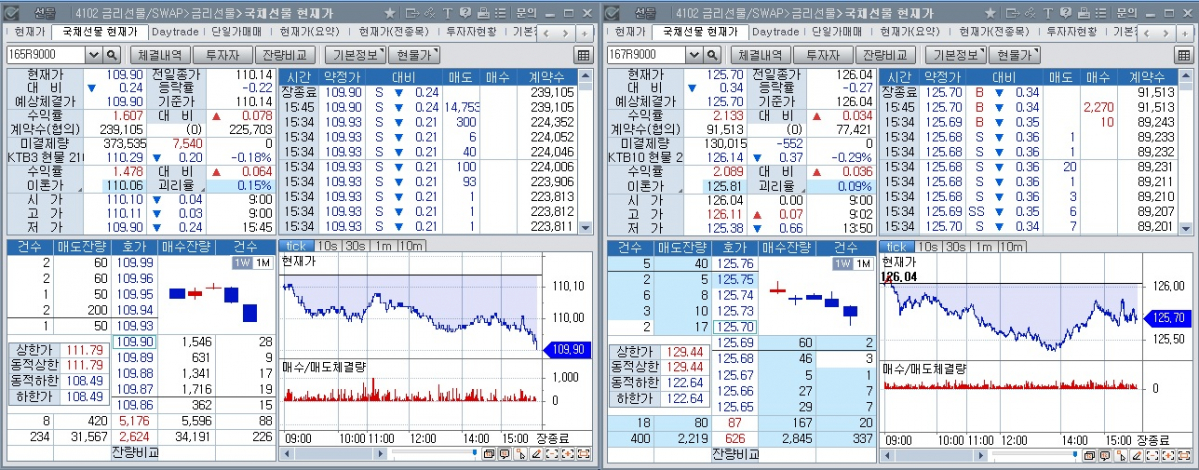This screenshot has height=470, width=1199.
Task: Expand the 현물가 dropdown in right window
Action: click(x=1014, y=54)
